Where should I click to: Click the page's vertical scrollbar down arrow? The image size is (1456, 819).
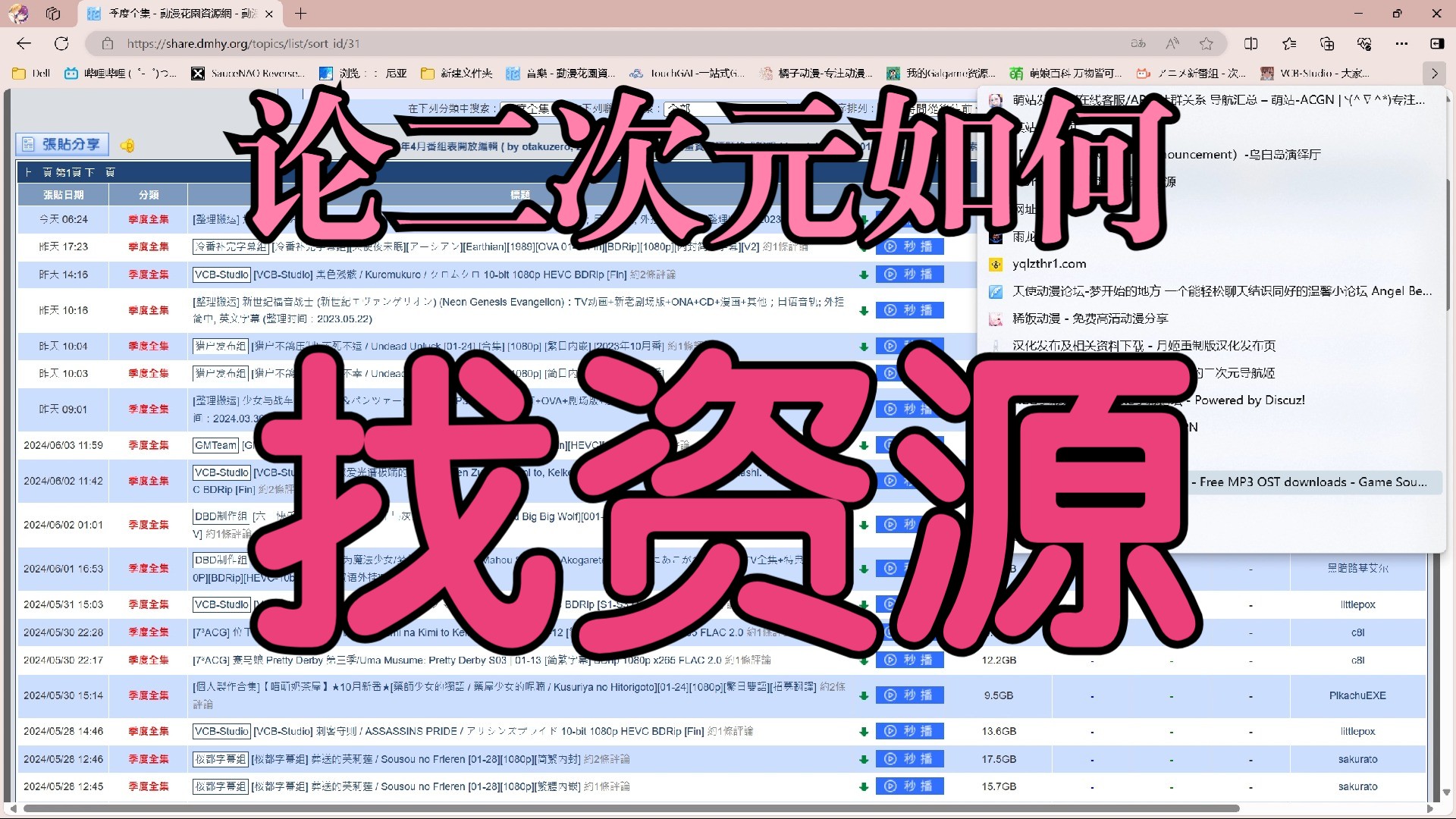(1446, 792)
